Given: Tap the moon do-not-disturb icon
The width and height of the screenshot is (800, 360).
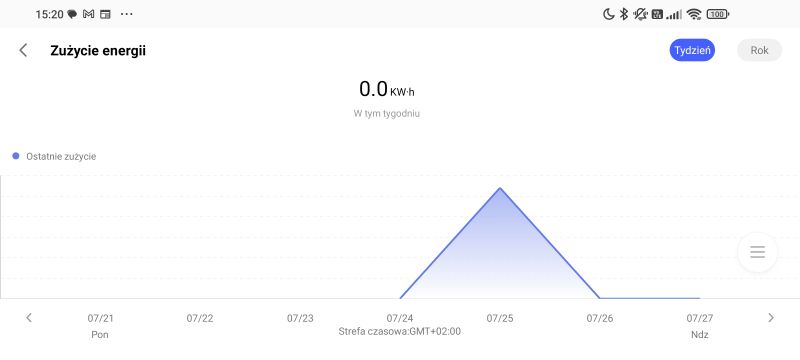Looking at the screenshot, I should (608, 14).
